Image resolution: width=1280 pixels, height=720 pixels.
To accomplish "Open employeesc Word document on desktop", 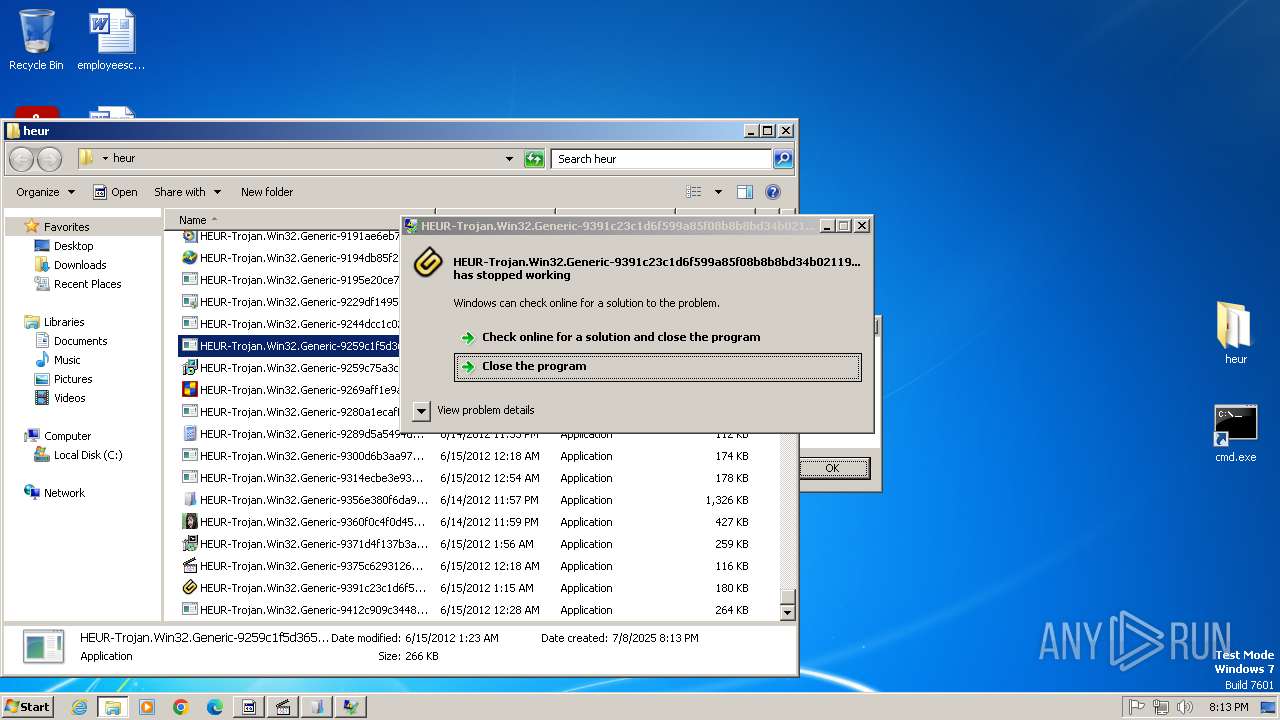I will click(x=111, y=40).
